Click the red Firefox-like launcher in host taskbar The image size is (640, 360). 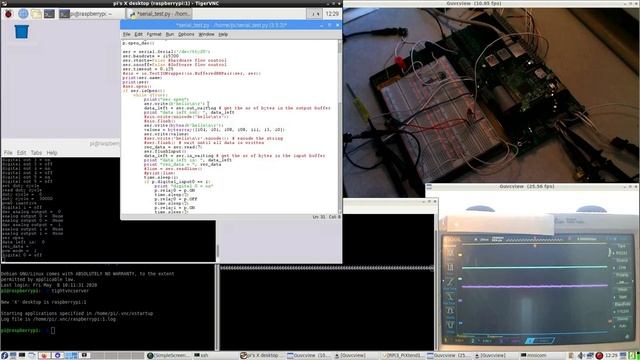point(44,356)
